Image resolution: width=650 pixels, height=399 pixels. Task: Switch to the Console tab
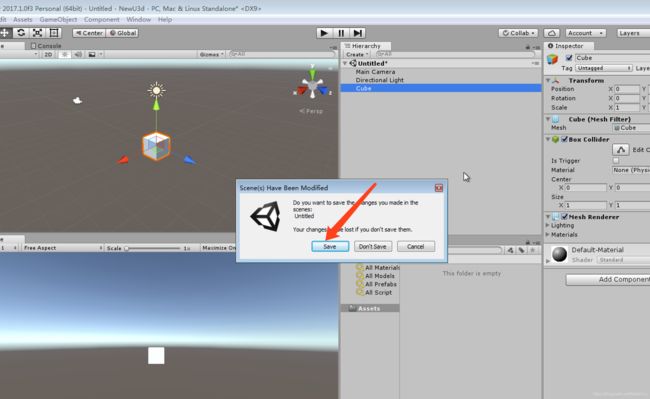pyautogui.click(x=46, y=46)
